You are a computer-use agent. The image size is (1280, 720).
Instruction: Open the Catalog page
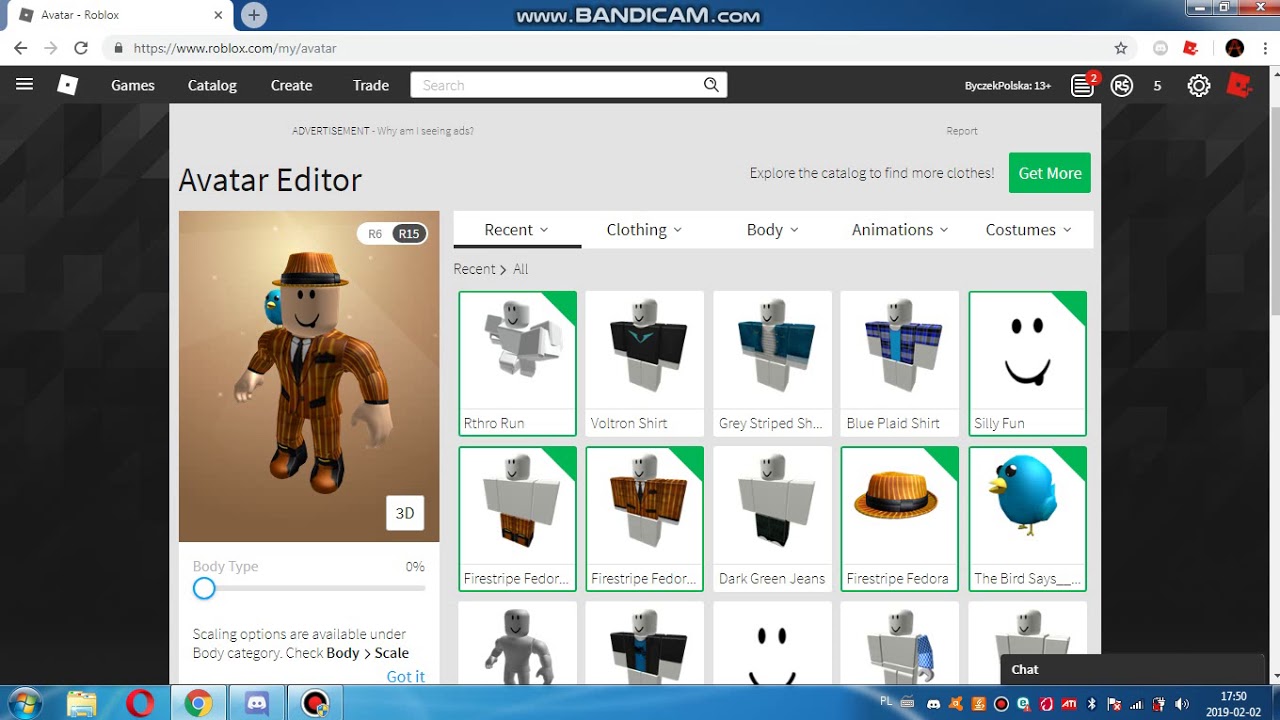[x=212, y=85]
